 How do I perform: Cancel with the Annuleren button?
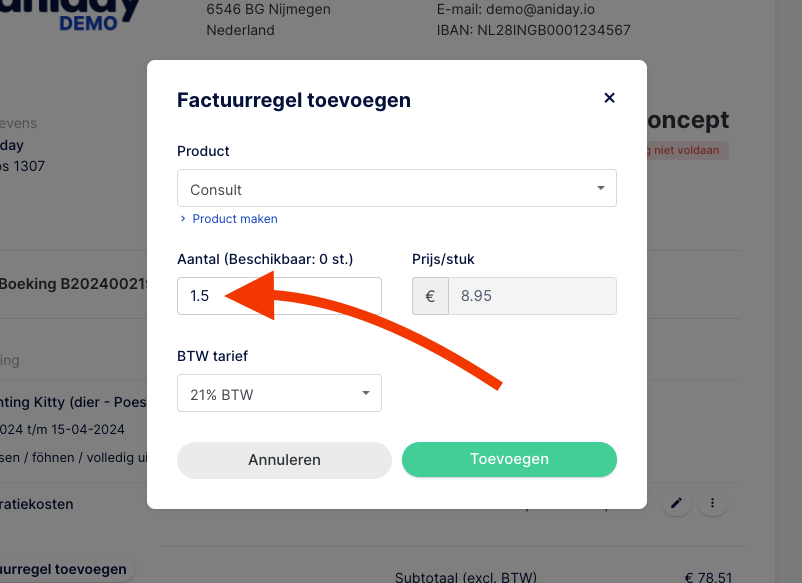click(x=284, y=460)
